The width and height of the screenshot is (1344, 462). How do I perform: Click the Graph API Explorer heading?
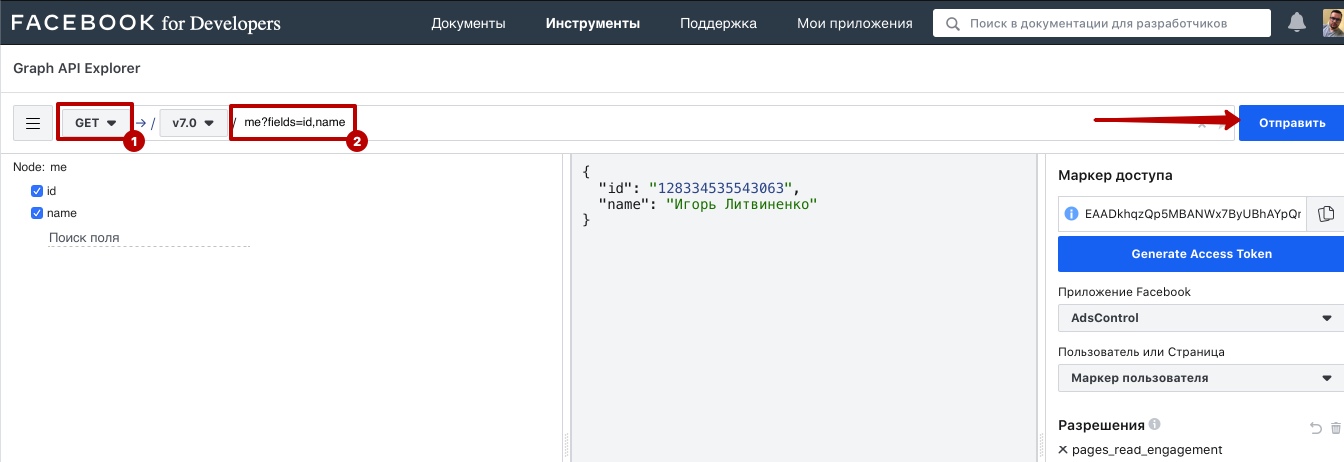point(77,69)
